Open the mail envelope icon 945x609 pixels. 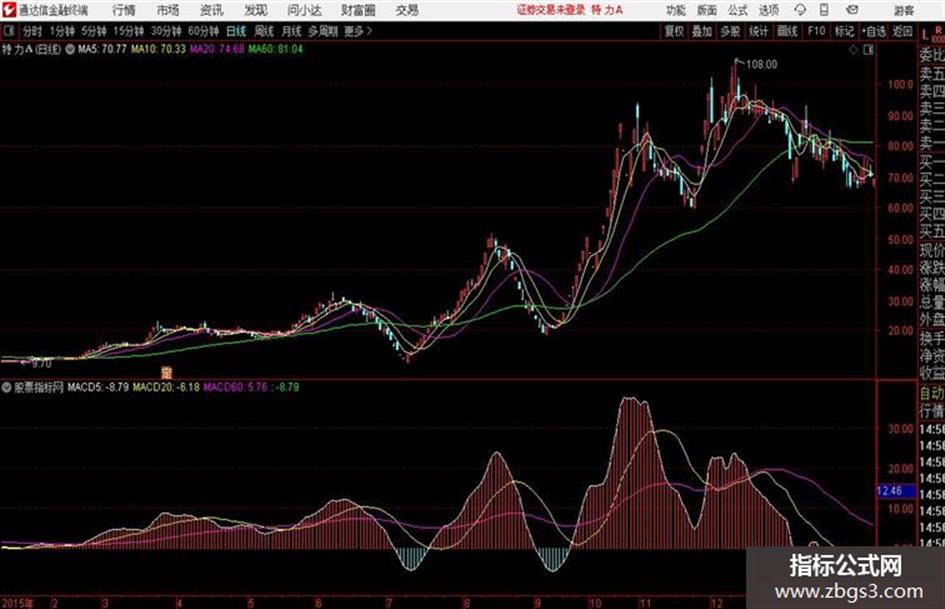coord(852,10)
